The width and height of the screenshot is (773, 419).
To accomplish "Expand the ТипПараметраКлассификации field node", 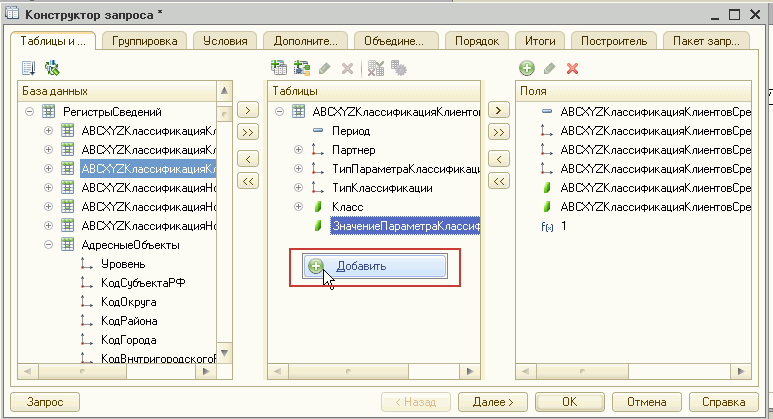I will click(x=298, y=169).
